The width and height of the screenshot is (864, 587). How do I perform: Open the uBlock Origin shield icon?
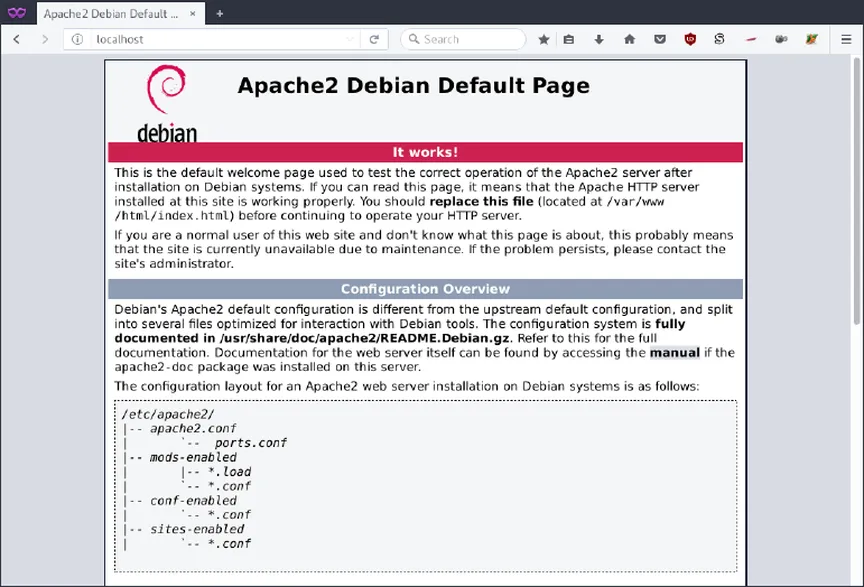pos(689,39)
